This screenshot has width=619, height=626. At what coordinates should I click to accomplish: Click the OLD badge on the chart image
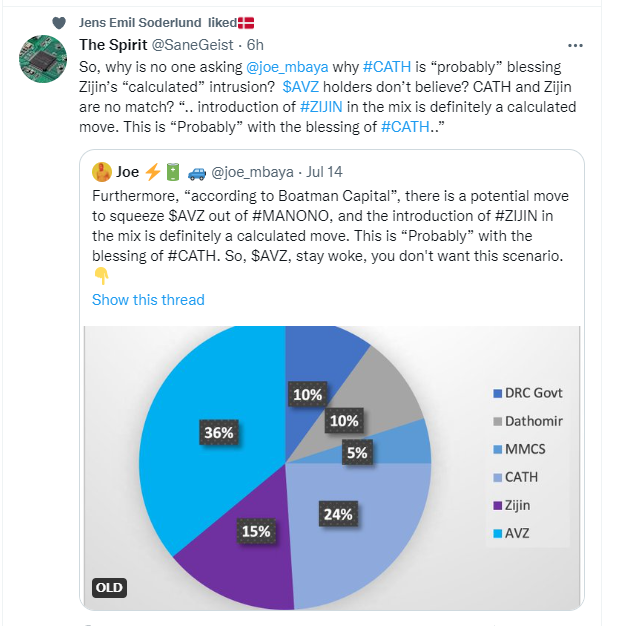pos(109,587)
